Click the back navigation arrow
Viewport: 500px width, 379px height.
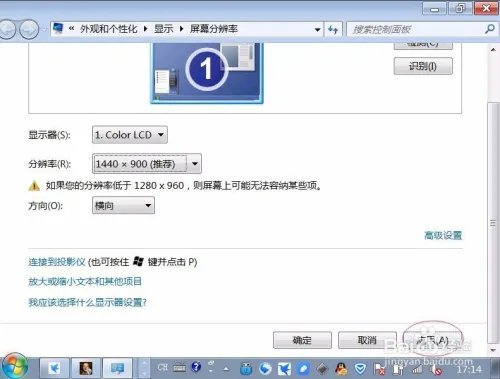tap(7, 30)
